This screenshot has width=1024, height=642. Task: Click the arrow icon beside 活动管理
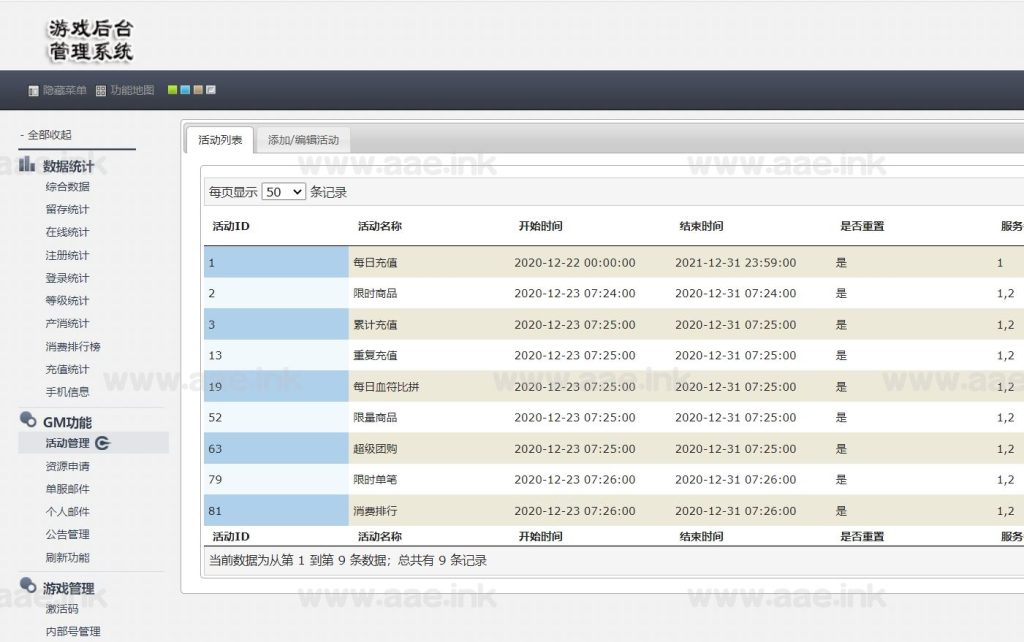102,443
